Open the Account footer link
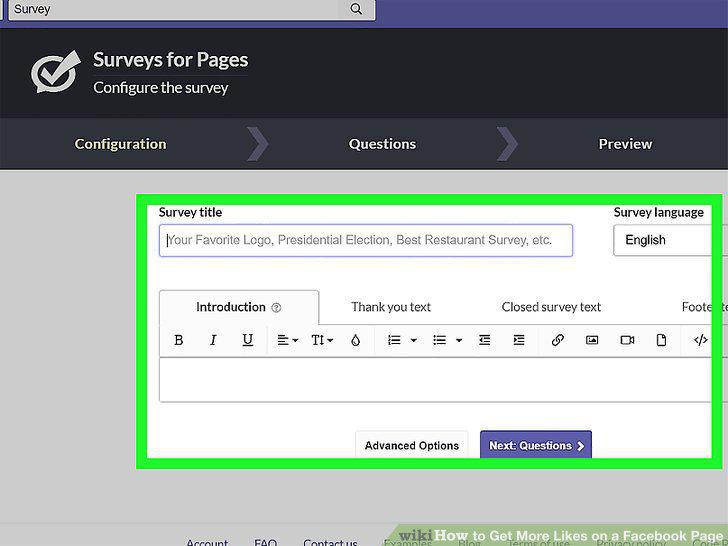Screen dimensions: 728x546 point(207,542)
